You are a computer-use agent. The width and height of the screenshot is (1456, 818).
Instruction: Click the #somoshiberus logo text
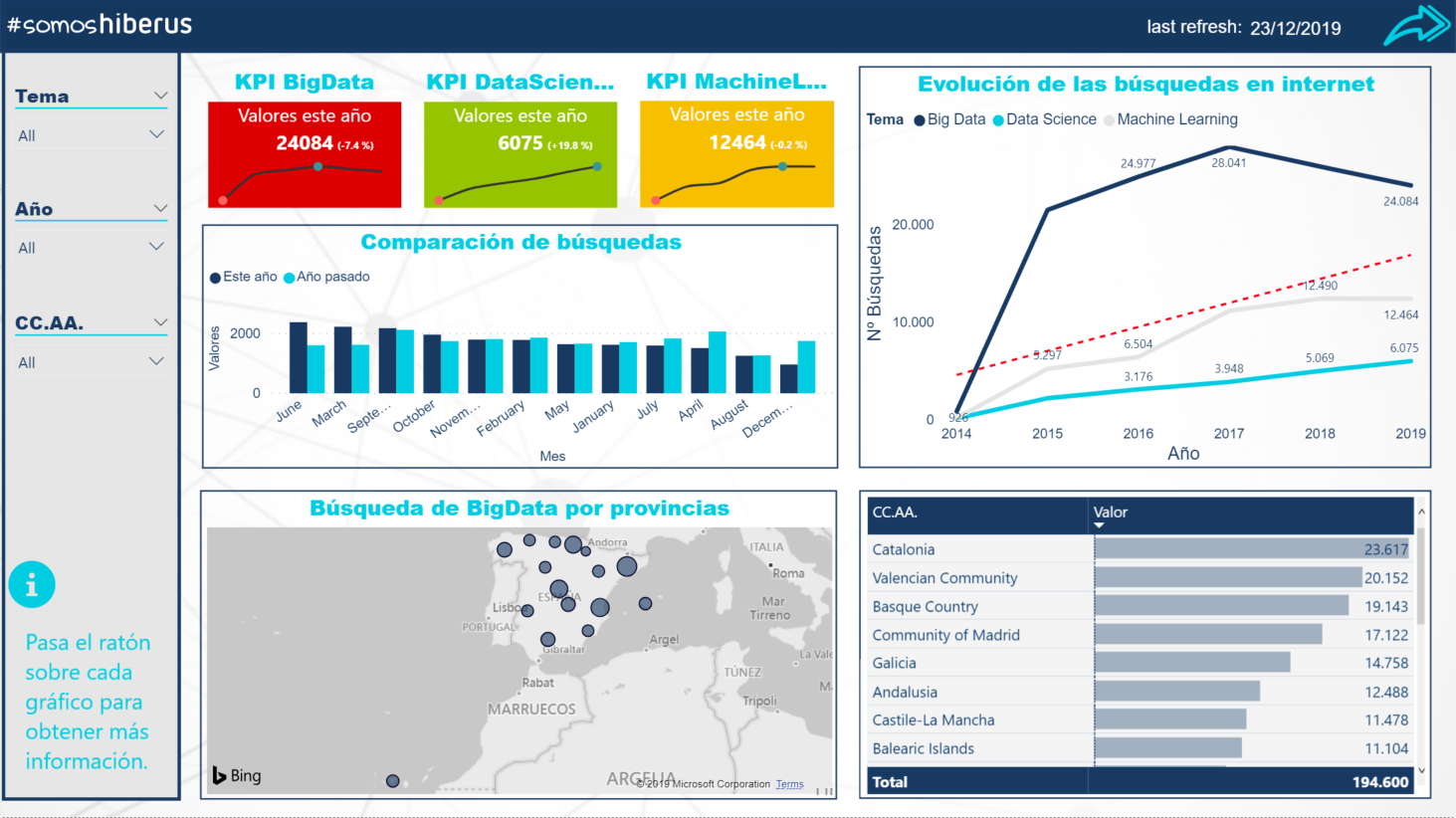pos(100,24)
